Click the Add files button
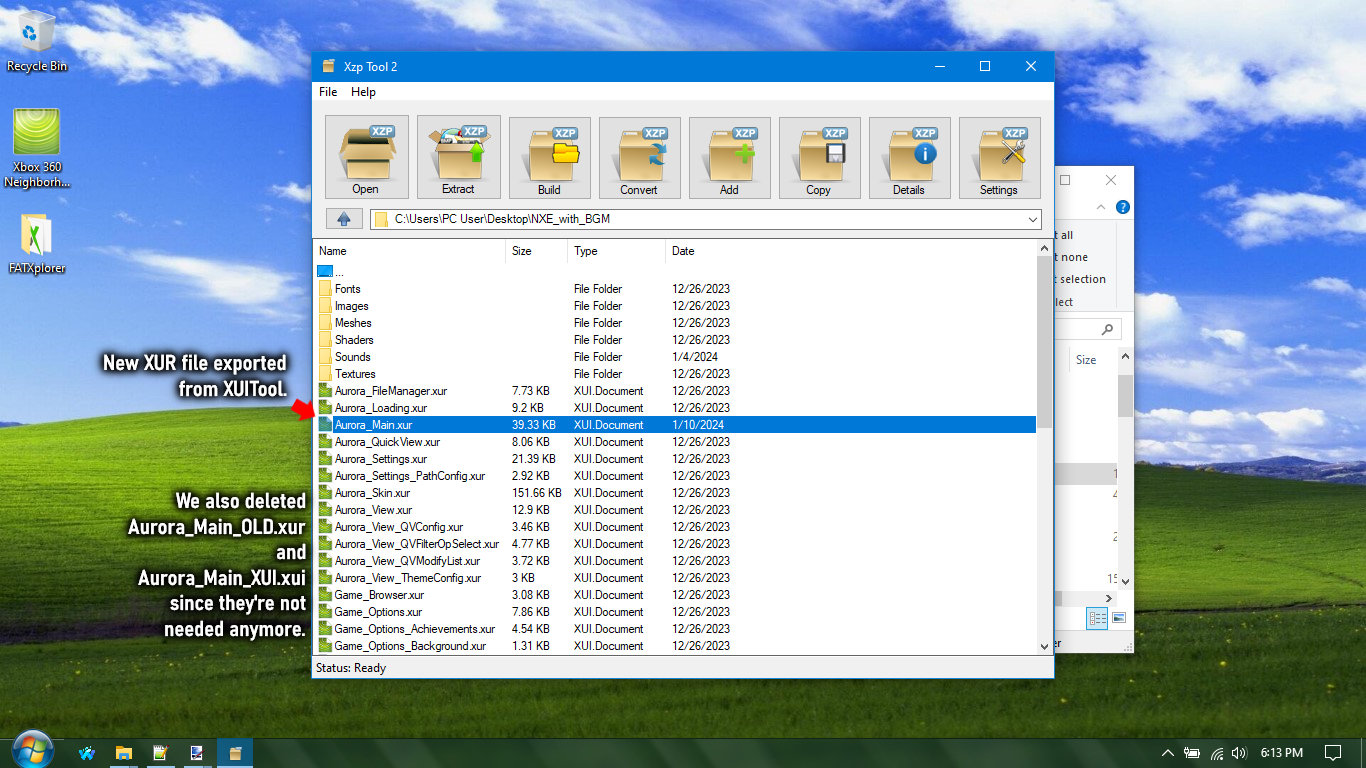1366x768 pixels. click(729, 157)
